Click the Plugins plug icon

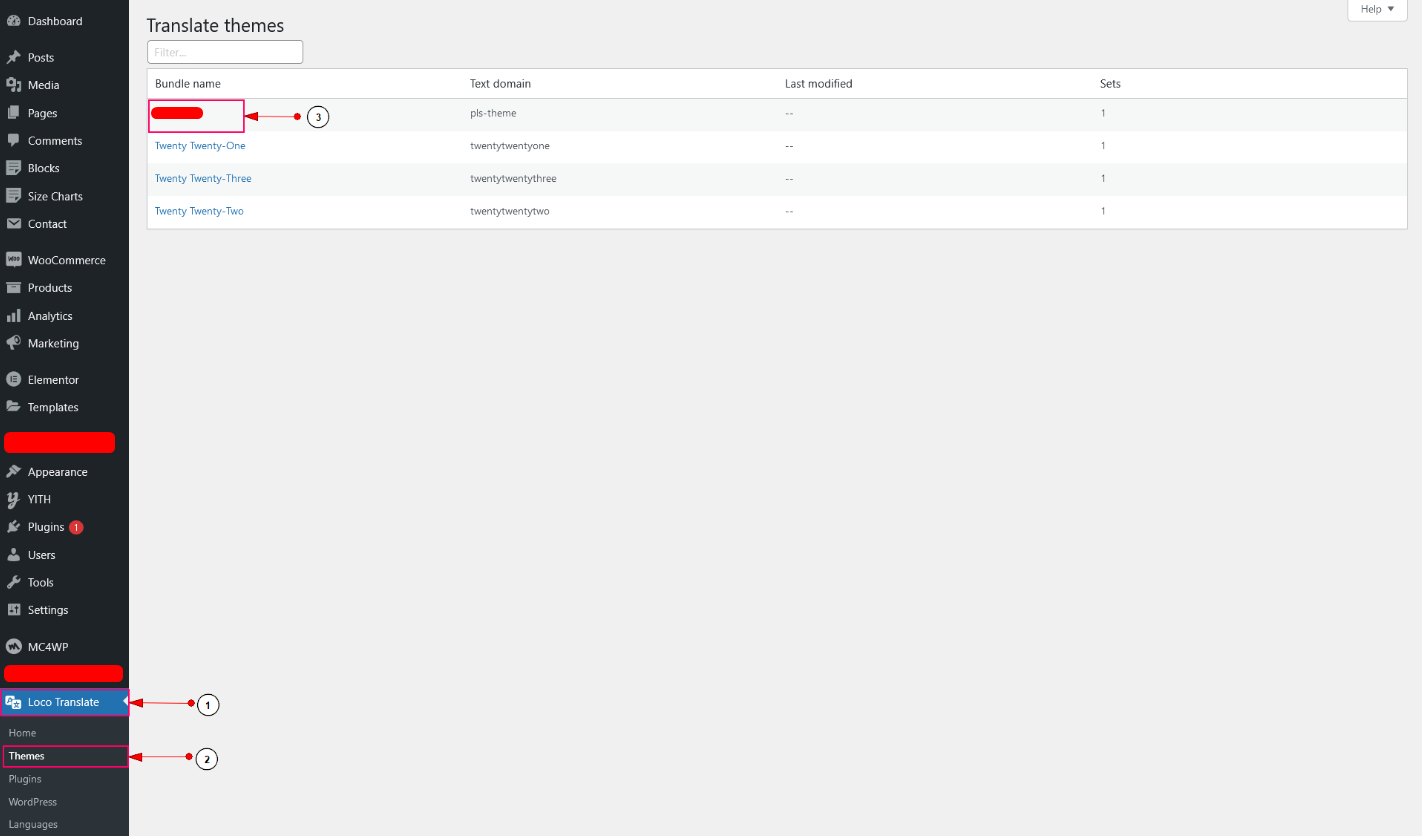tap(14, 527)
